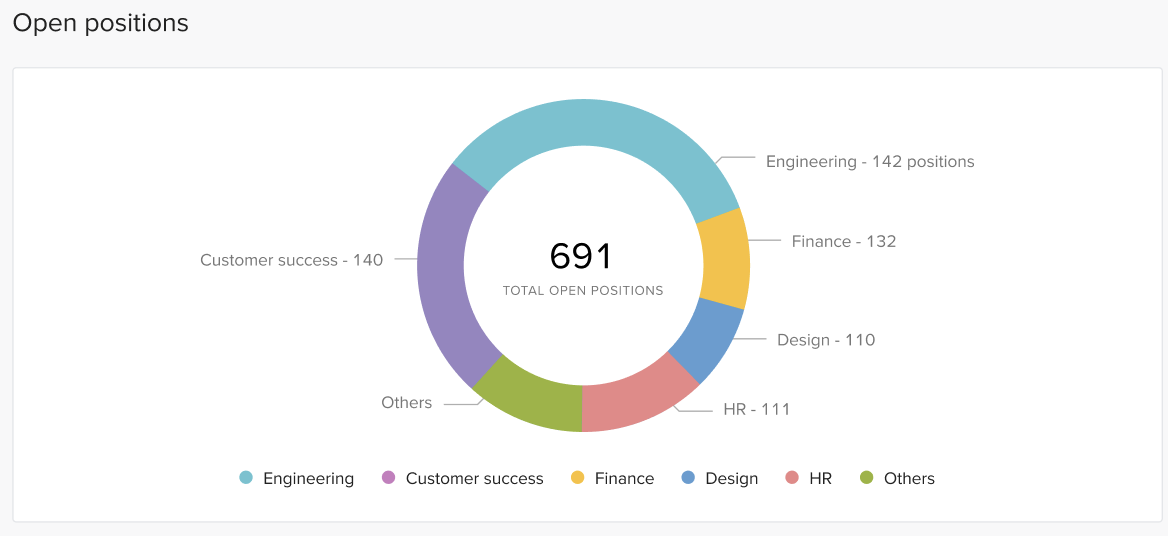Toggle the Engineering legend item
The width and height of the screenshot is (1168, 536).
(x=297, y=478)
